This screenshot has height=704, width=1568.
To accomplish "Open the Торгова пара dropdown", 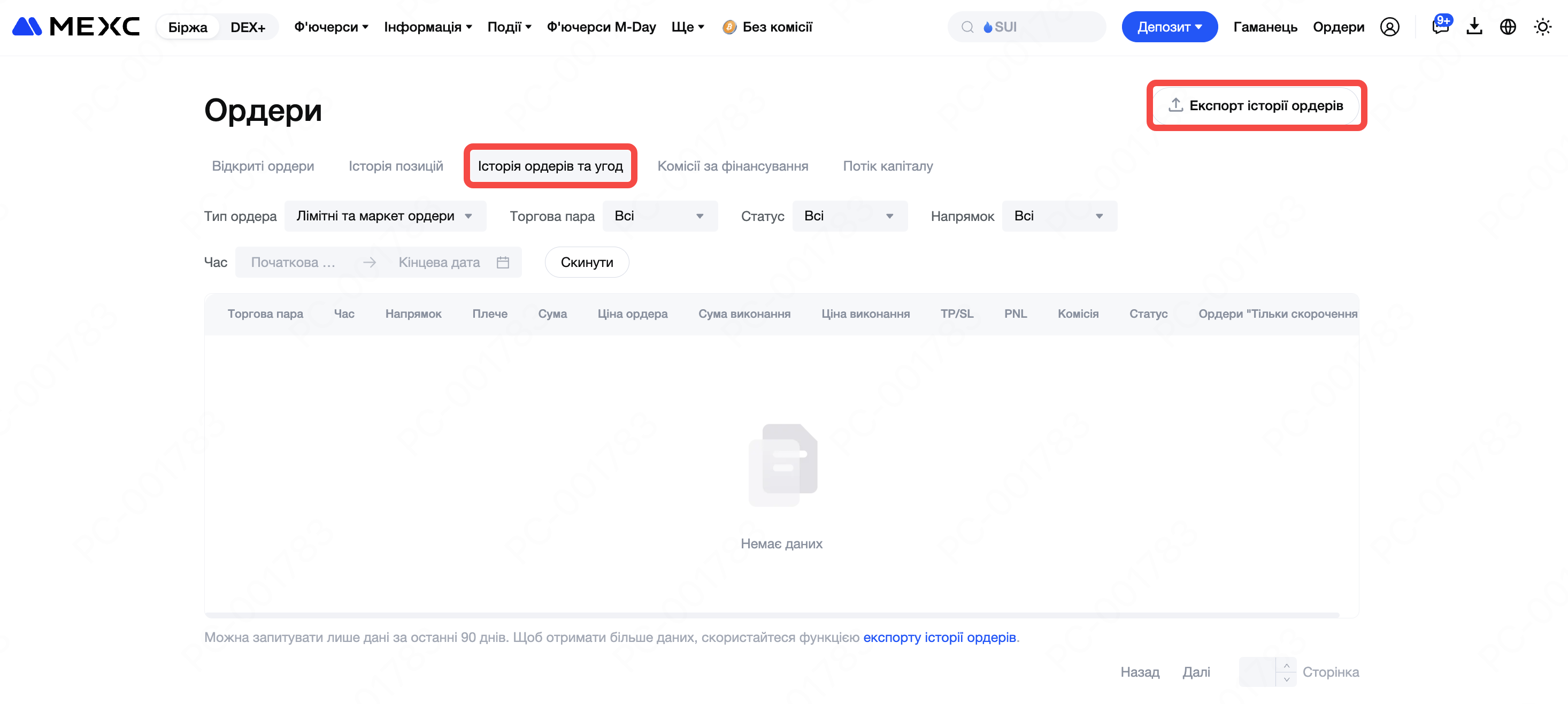I will [660, 216].
